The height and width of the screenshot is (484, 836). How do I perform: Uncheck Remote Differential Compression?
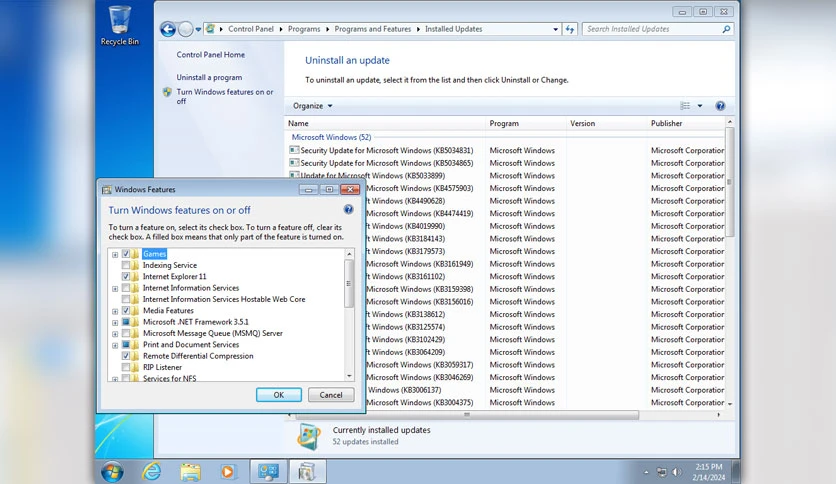click(126, 356)
